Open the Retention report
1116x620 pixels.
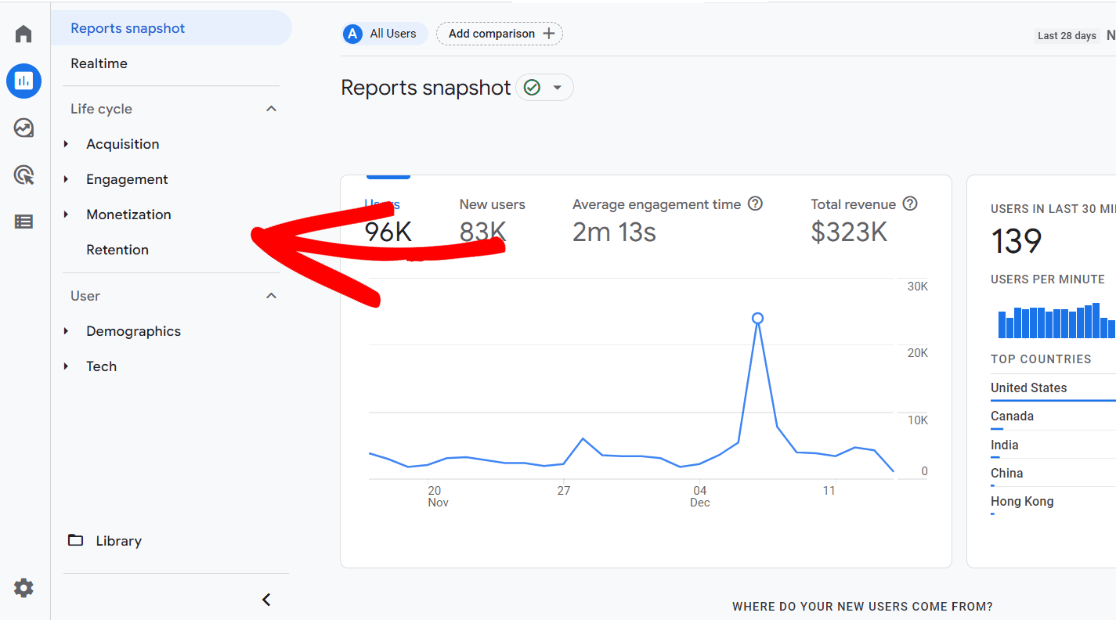click(x=117, y=250)
